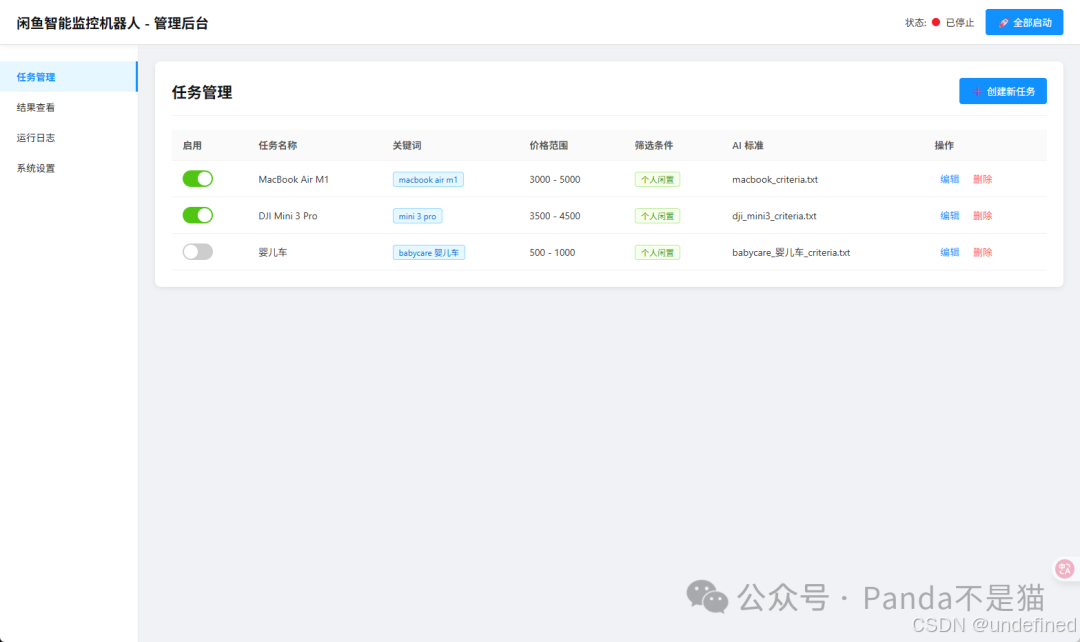Image resolution: width=1080 pixels, height=642 pixels.
Task: Click macbook_criteria.txt file name
Action: pyautogui.click(x=775, y=179)
